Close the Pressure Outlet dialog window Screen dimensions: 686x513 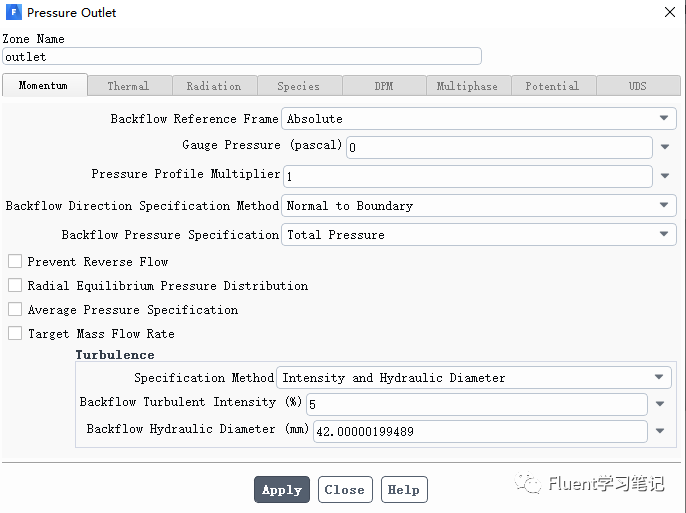coord(670,12)
